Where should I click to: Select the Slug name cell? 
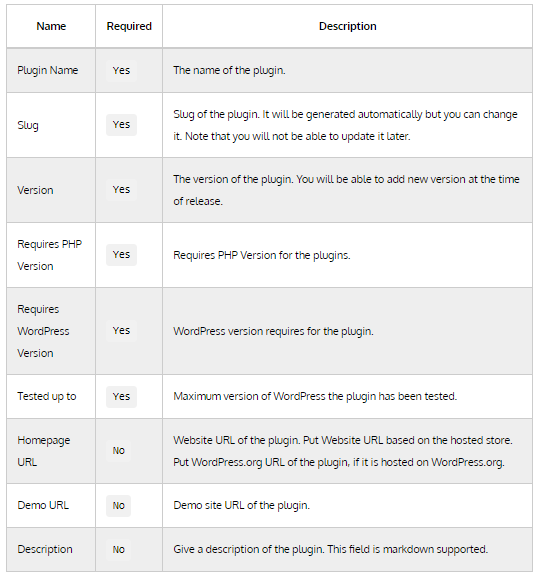[x=51, y=125]
